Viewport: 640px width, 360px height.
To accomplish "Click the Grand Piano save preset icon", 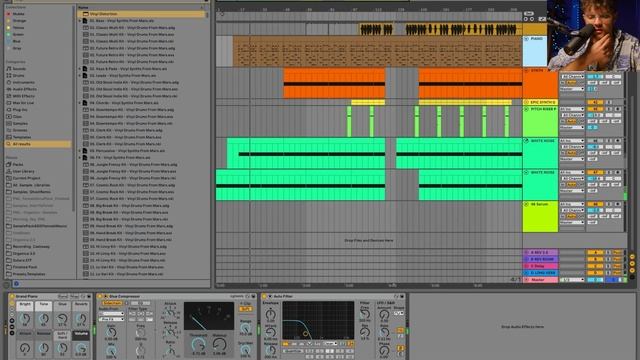I will (x=89, y=296).
